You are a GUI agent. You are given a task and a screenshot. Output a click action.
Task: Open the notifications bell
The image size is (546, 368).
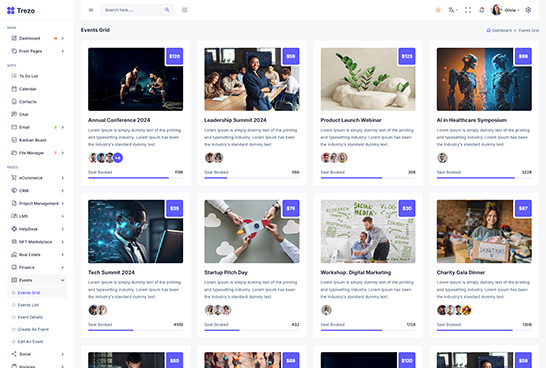(482, 10)
